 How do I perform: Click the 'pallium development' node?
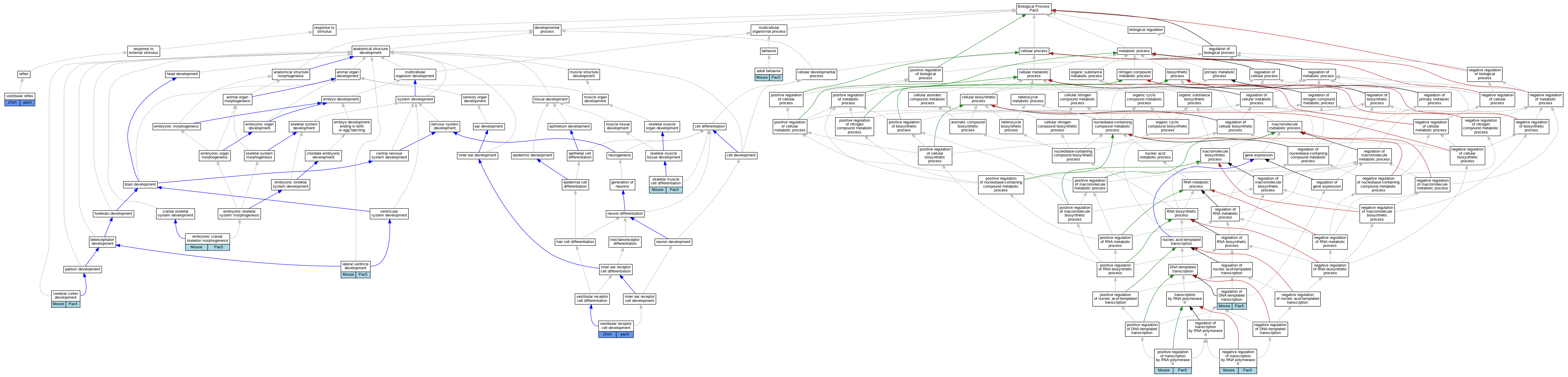coord(83,269)
